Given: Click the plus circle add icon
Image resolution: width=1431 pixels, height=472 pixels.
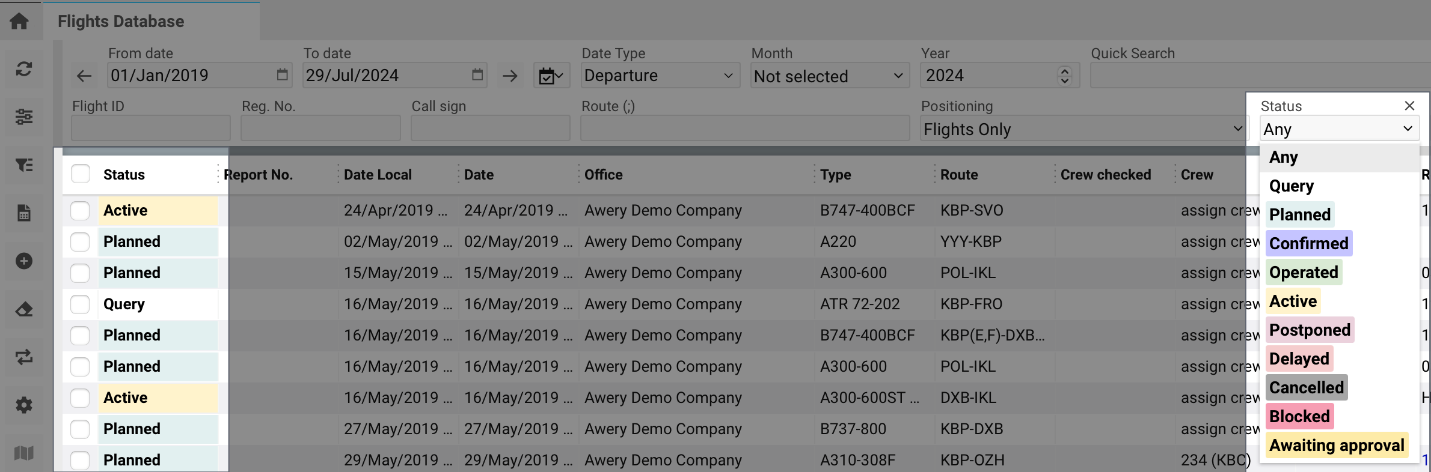Looking at the screenshot, I should (x=24, y=261).
